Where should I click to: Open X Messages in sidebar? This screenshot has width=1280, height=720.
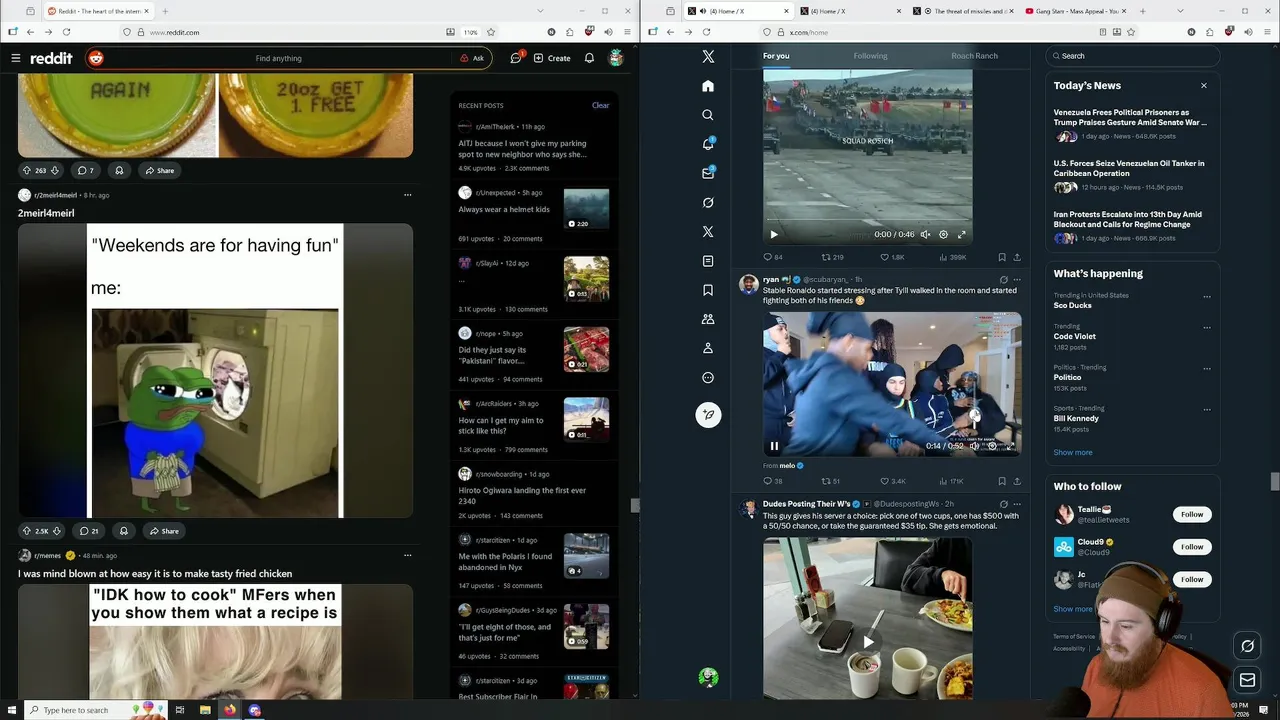pyautogui.click(x=708, y=173)
